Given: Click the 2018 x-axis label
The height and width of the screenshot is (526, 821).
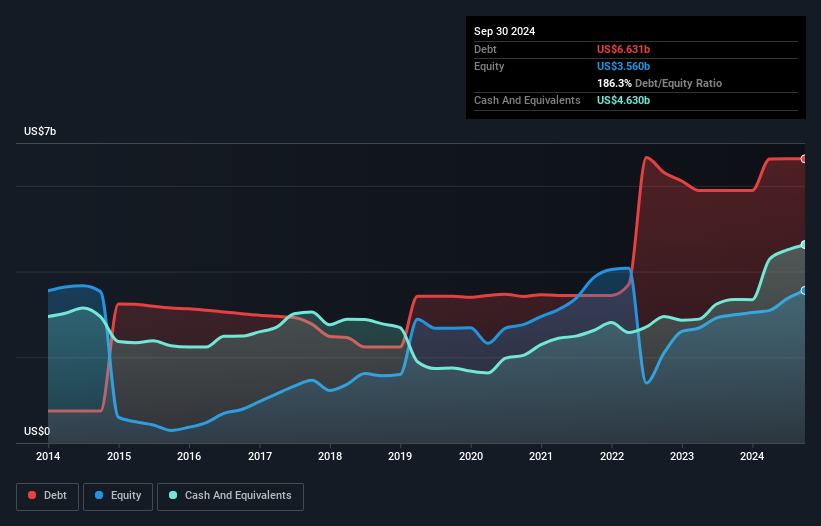Looking at the screenshot, I should [x=330, y=456].
